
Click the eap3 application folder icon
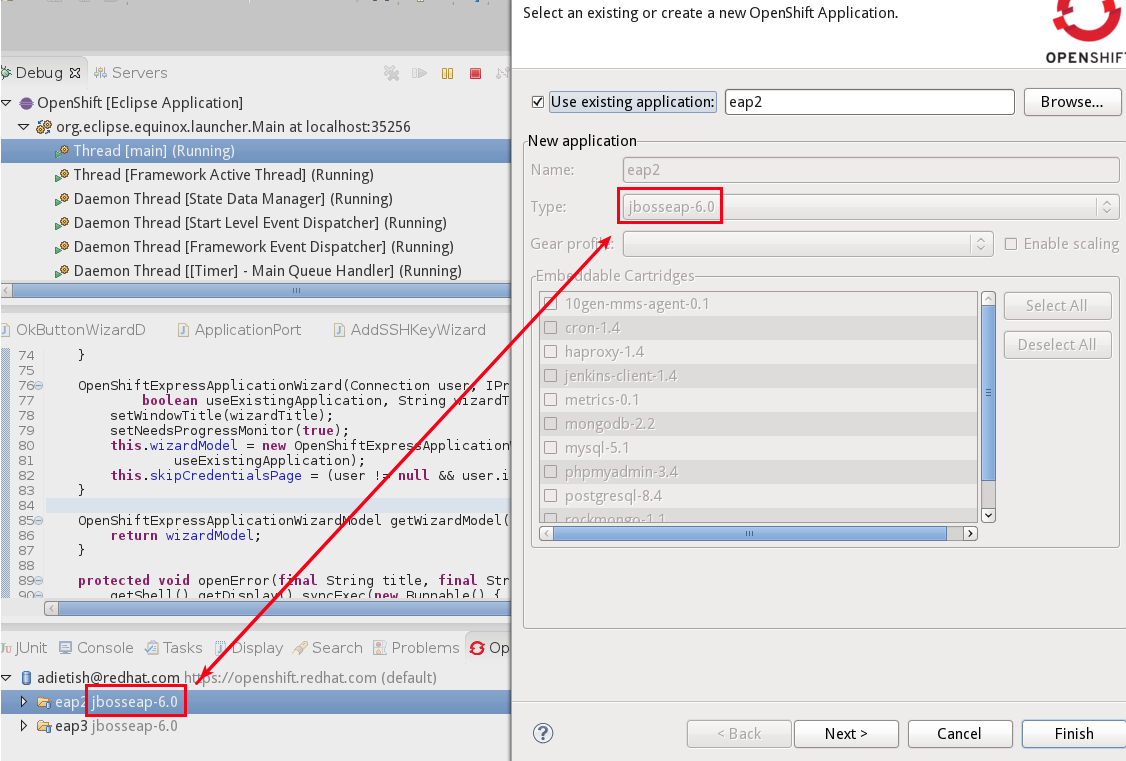[44, 726]
